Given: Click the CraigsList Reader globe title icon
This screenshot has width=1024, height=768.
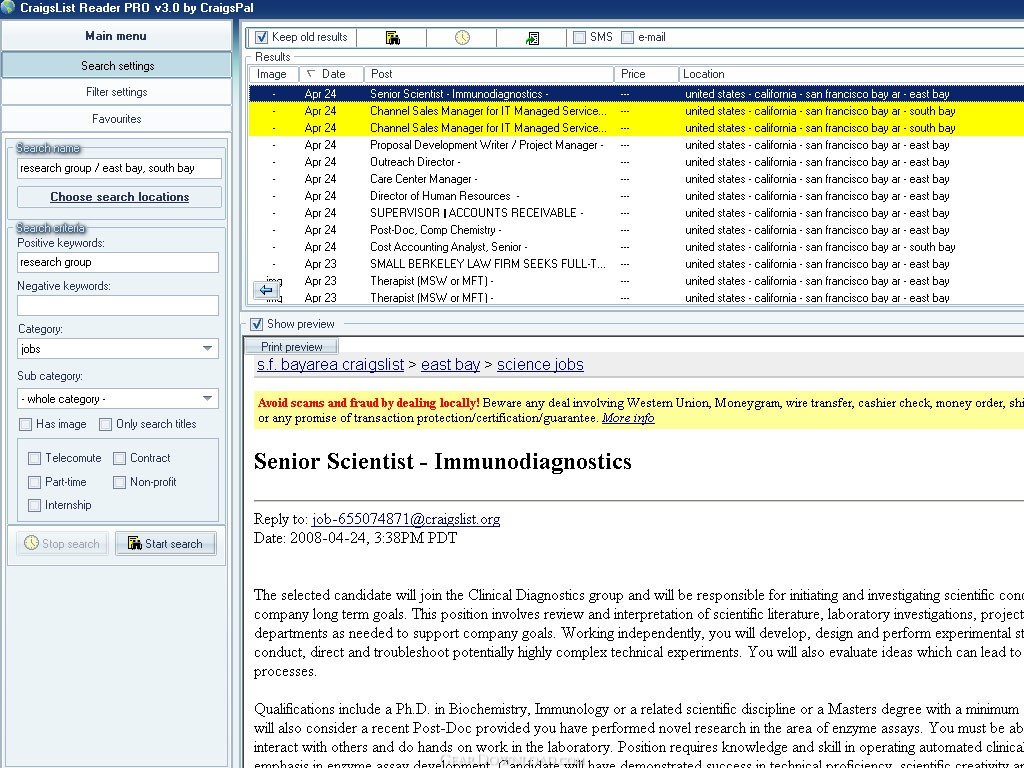Looking at the screenshot, I should click(8, 8).
